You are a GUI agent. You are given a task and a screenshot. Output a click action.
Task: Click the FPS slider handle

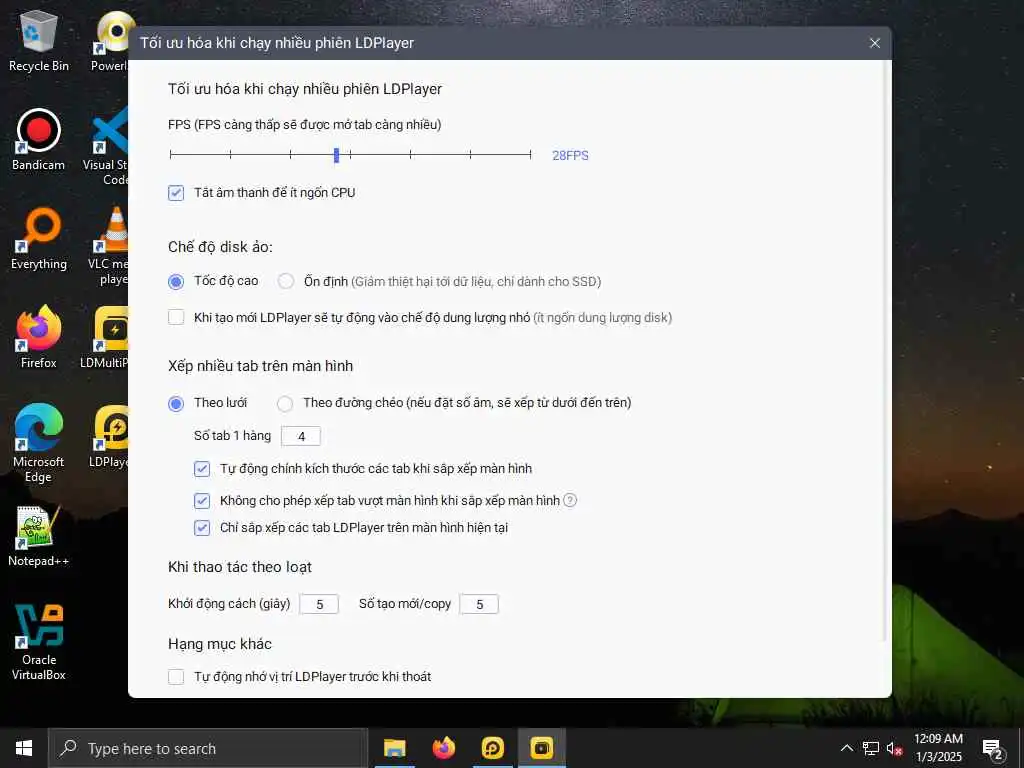pos(336,155)
